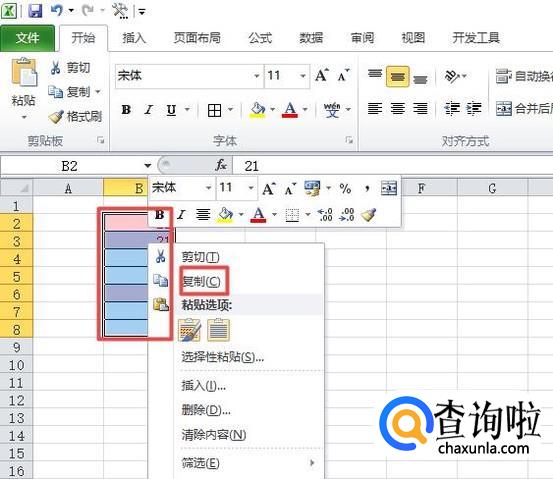Click the Percent Style icon in the mini toolbar
The height and width of the screenshot is (479, 553).
pyautogui.click(x=345, y=189)
